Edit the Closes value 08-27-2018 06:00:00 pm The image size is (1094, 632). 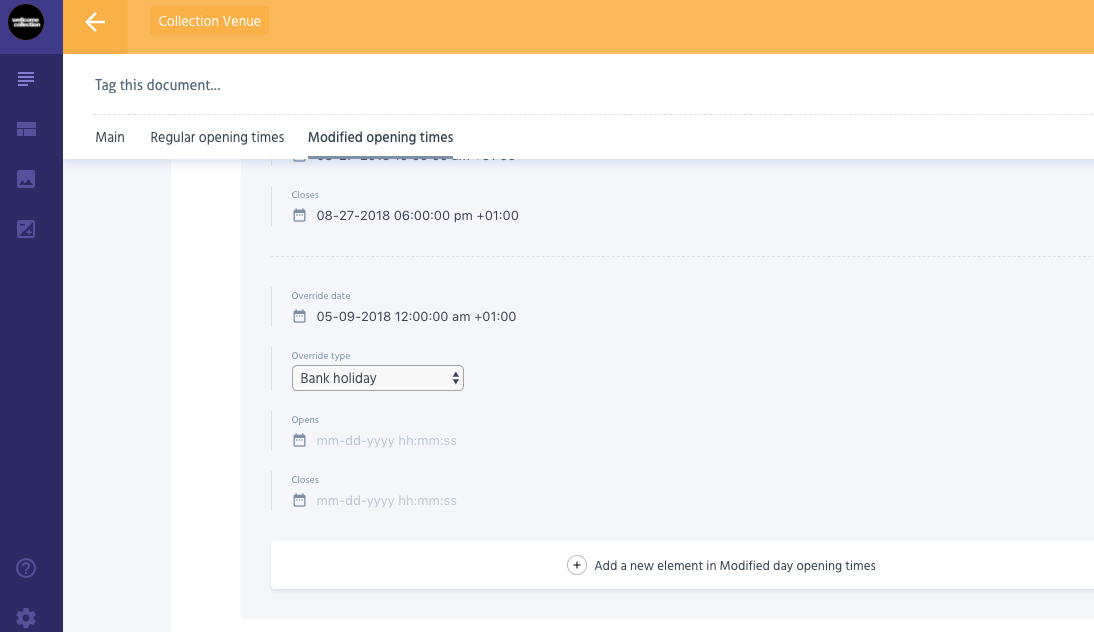(x=417, y=215)
